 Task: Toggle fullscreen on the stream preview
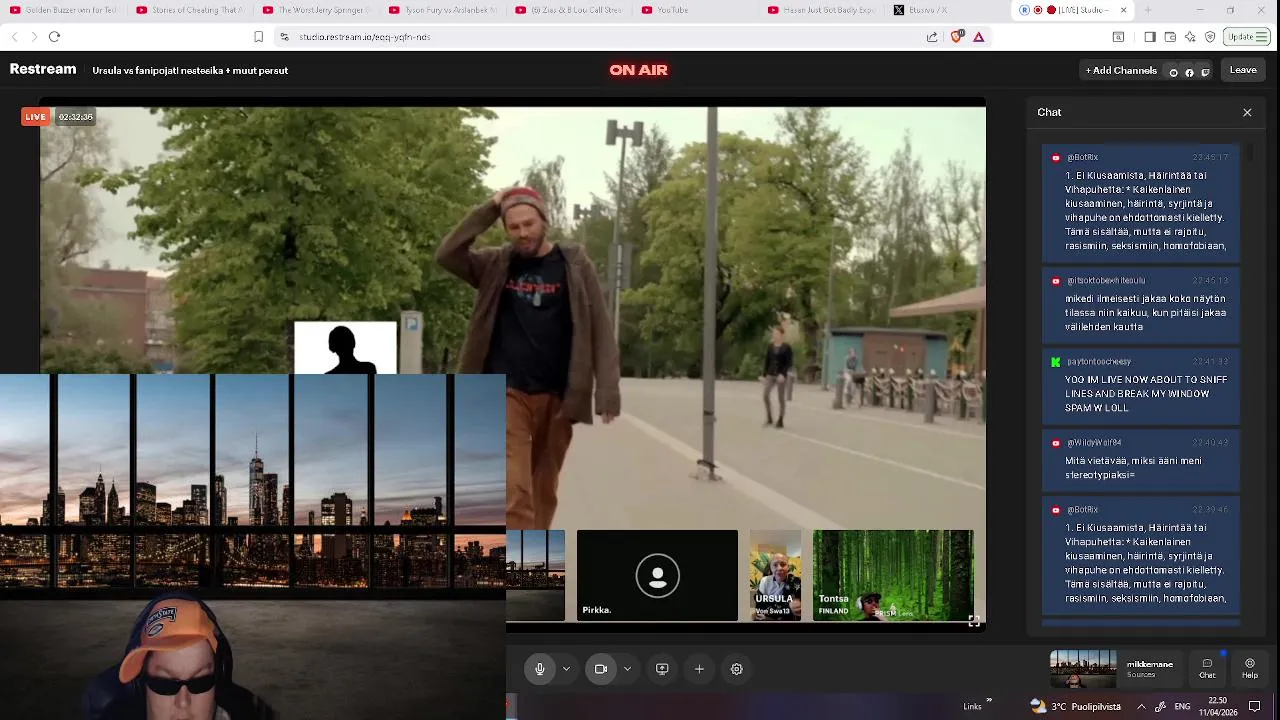pyautogui.click(x=973, y=621)
